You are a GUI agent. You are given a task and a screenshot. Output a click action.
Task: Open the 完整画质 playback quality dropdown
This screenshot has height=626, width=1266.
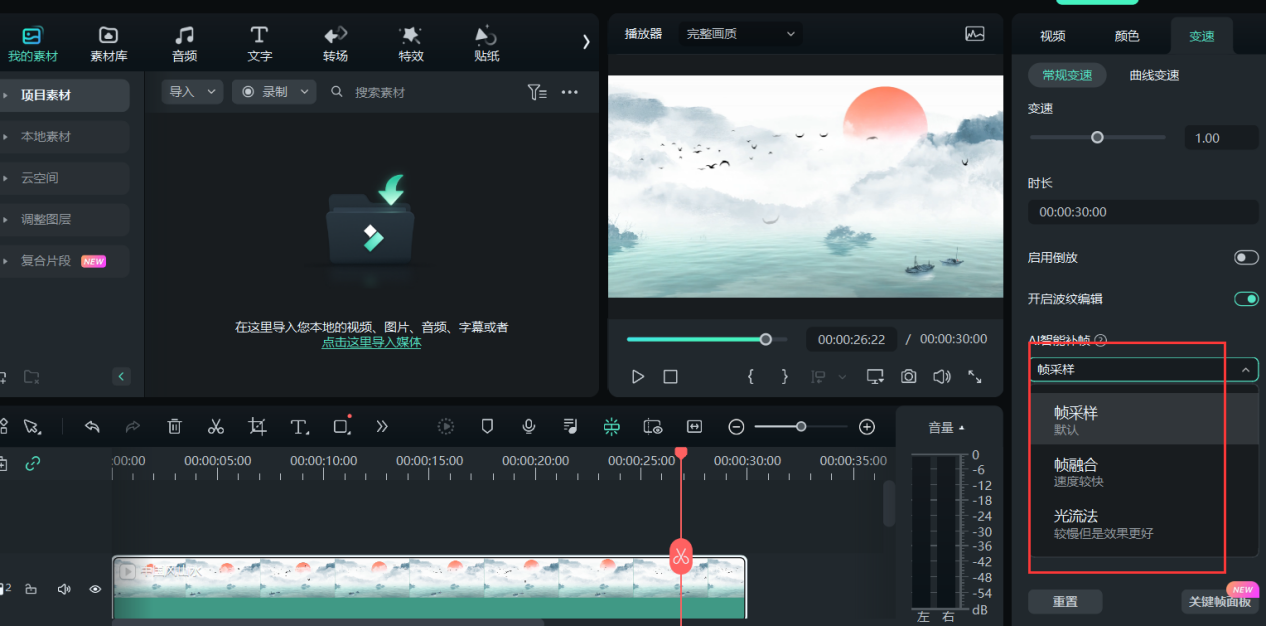click(x=739, y=33)
